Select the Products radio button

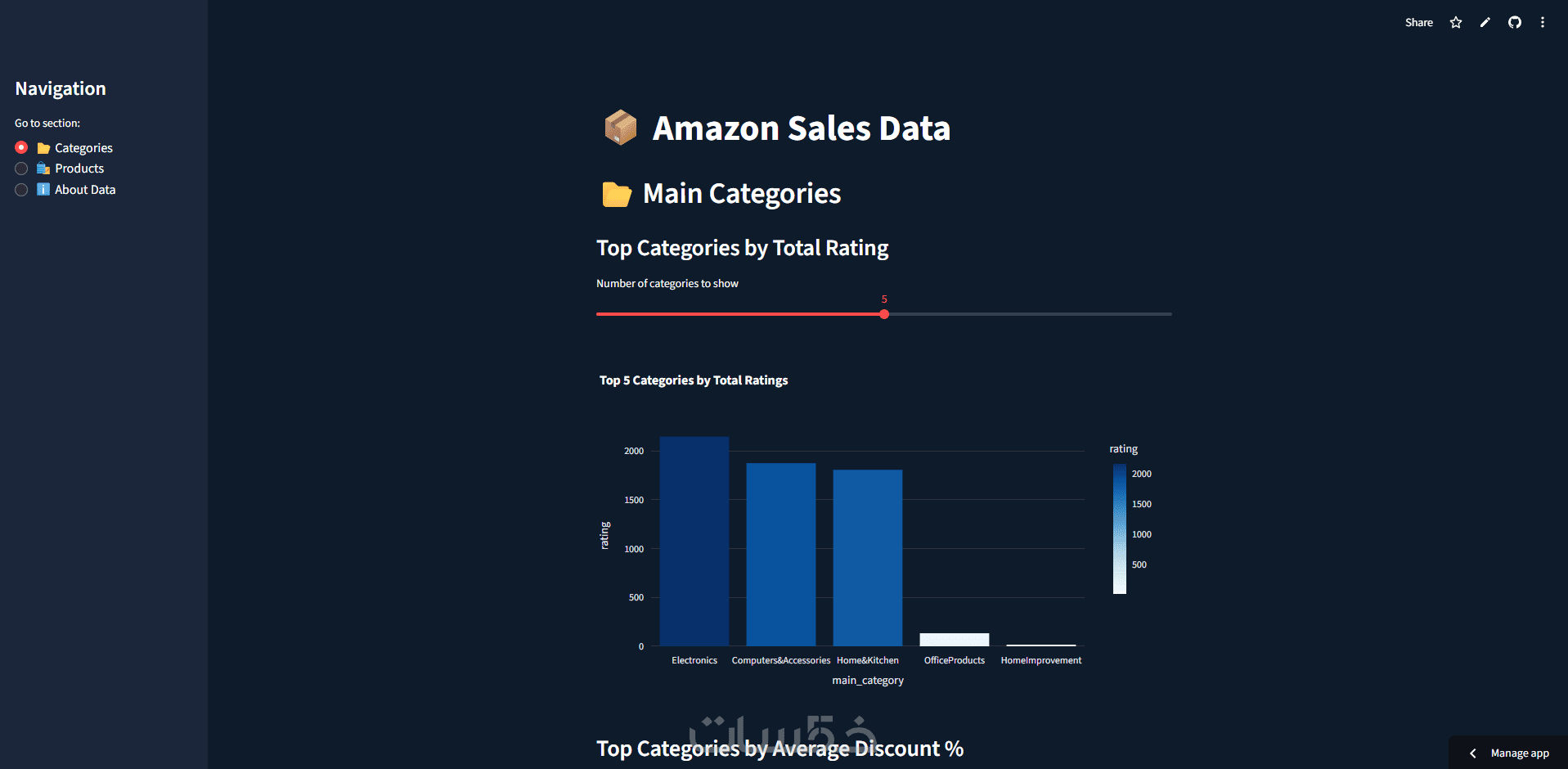pos(21,169)
